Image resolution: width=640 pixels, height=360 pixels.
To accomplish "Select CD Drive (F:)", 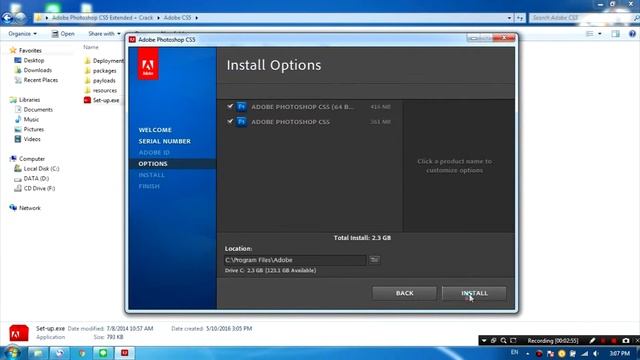I will [x=35, y=188].
